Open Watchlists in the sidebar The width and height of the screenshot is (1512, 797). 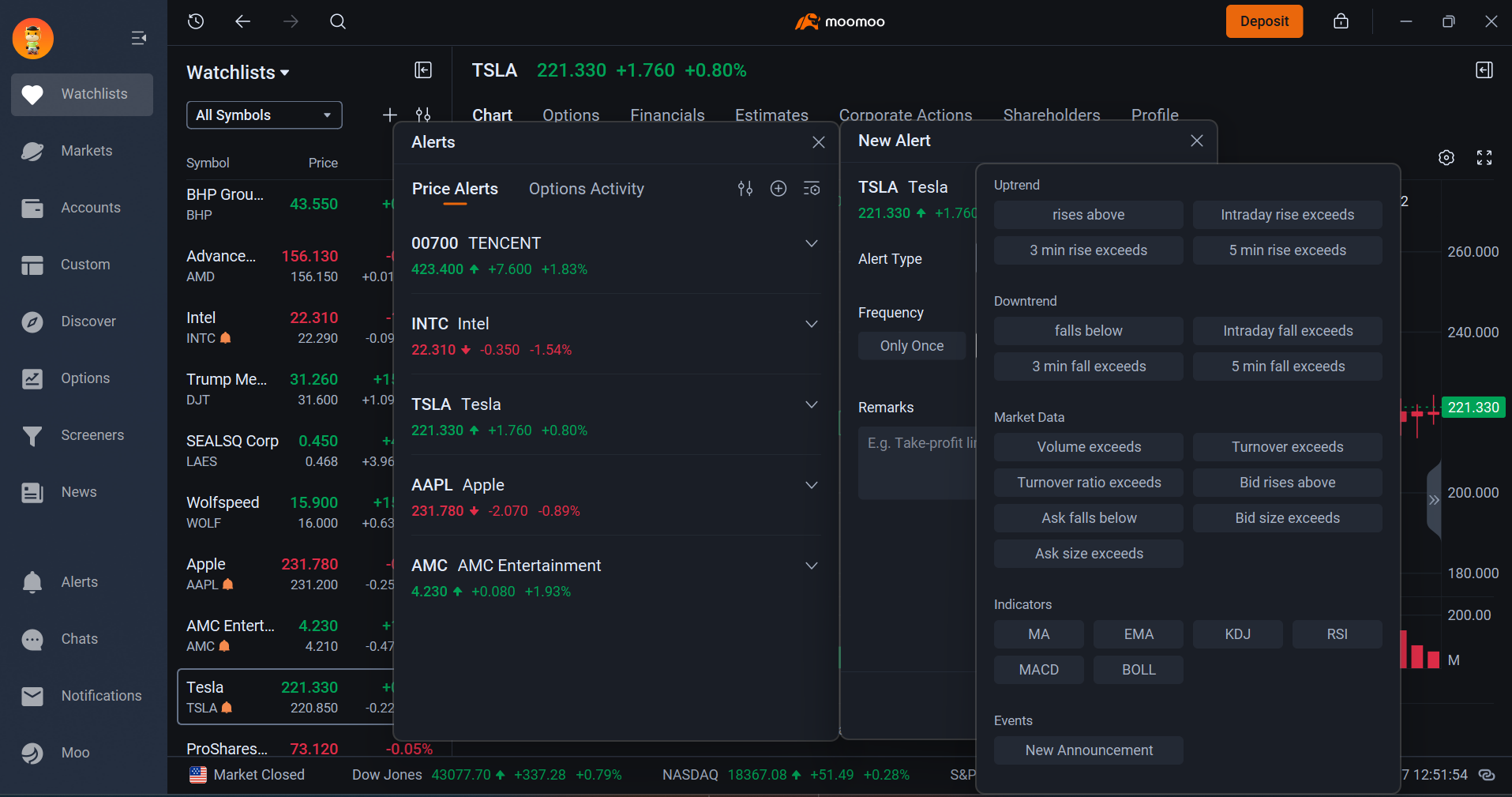click(x=82, y=95)
